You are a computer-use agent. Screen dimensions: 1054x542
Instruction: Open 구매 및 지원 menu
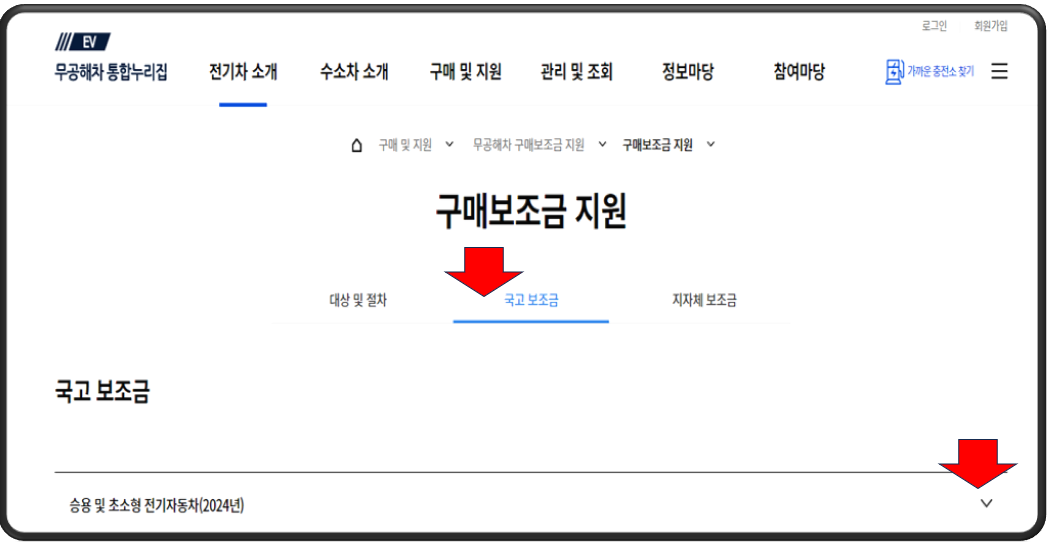pyautogui.click(x=466, y=71)
